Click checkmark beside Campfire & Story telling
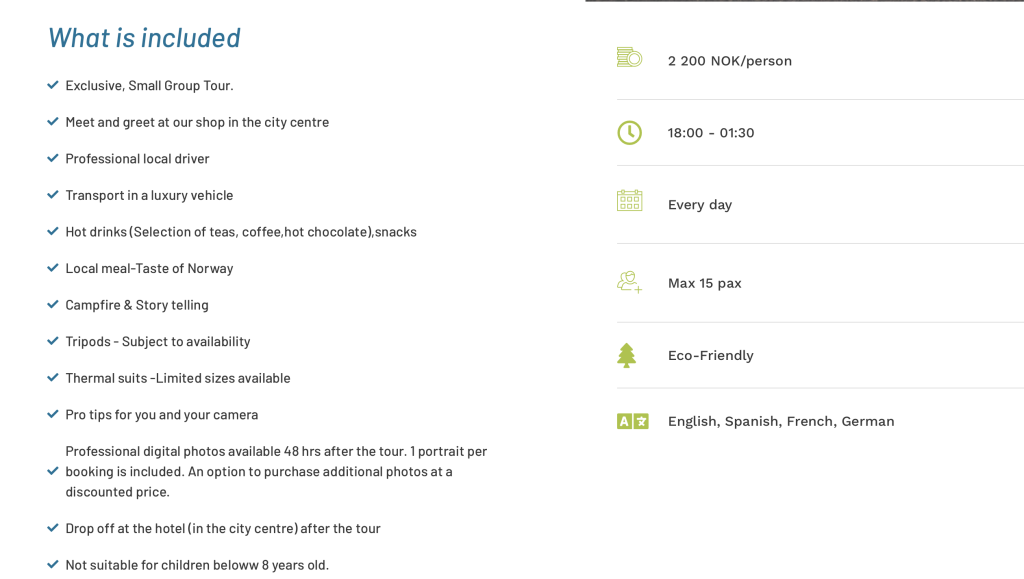Screen dimensions: 1024x579 (x=53, y=304)
